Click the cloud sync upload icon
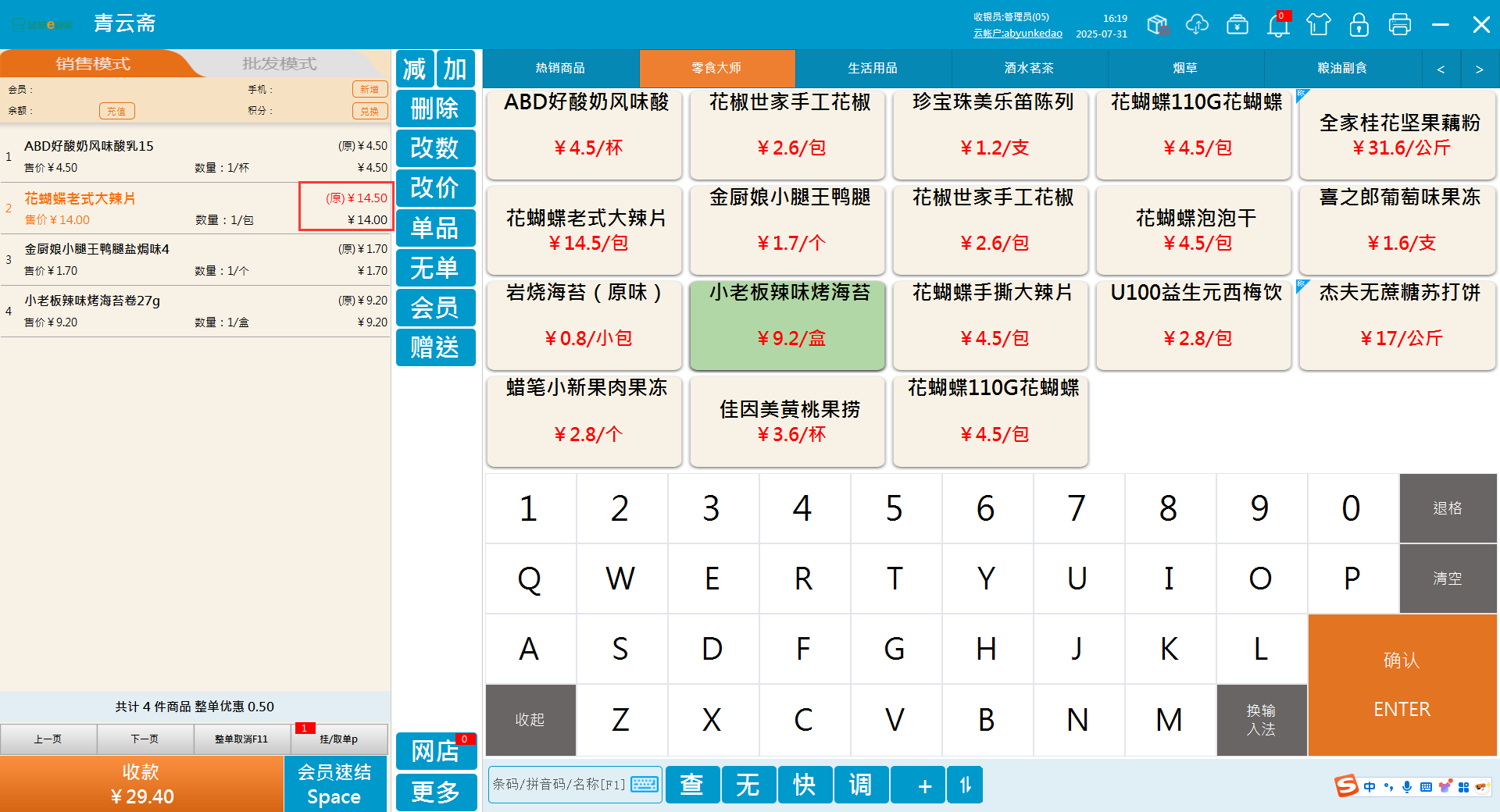 point(1197,25)
